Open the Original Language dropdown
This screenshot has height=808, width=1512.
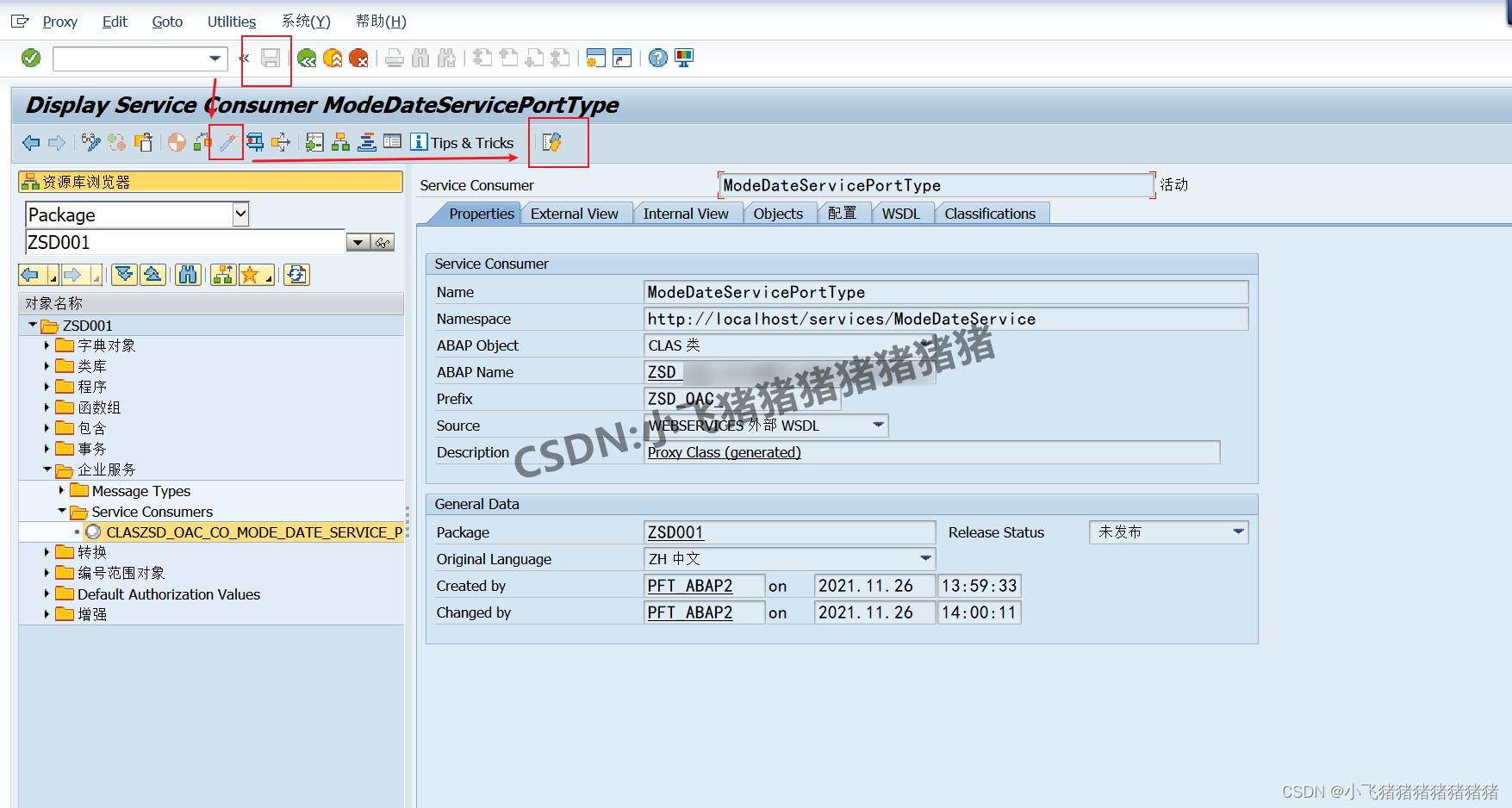pyautogui.click(x=925, y=558)
